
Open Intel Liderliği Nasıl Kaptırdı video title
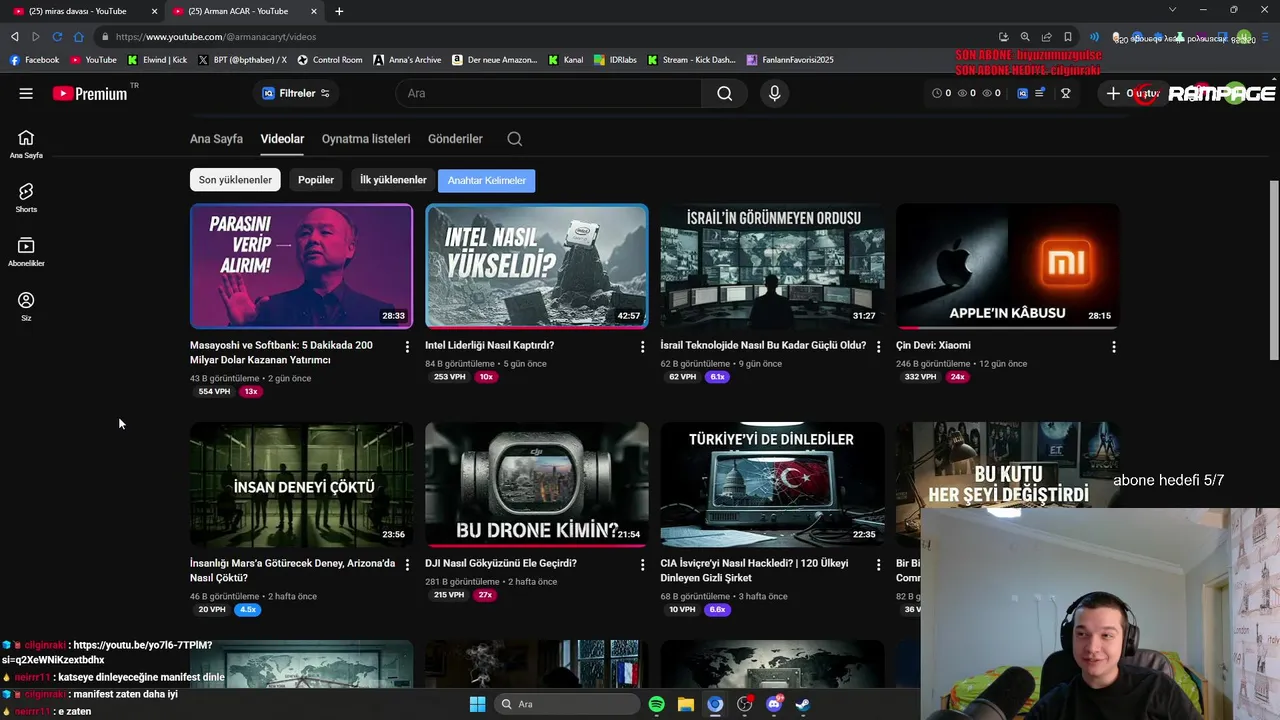[x=489, y=345]
